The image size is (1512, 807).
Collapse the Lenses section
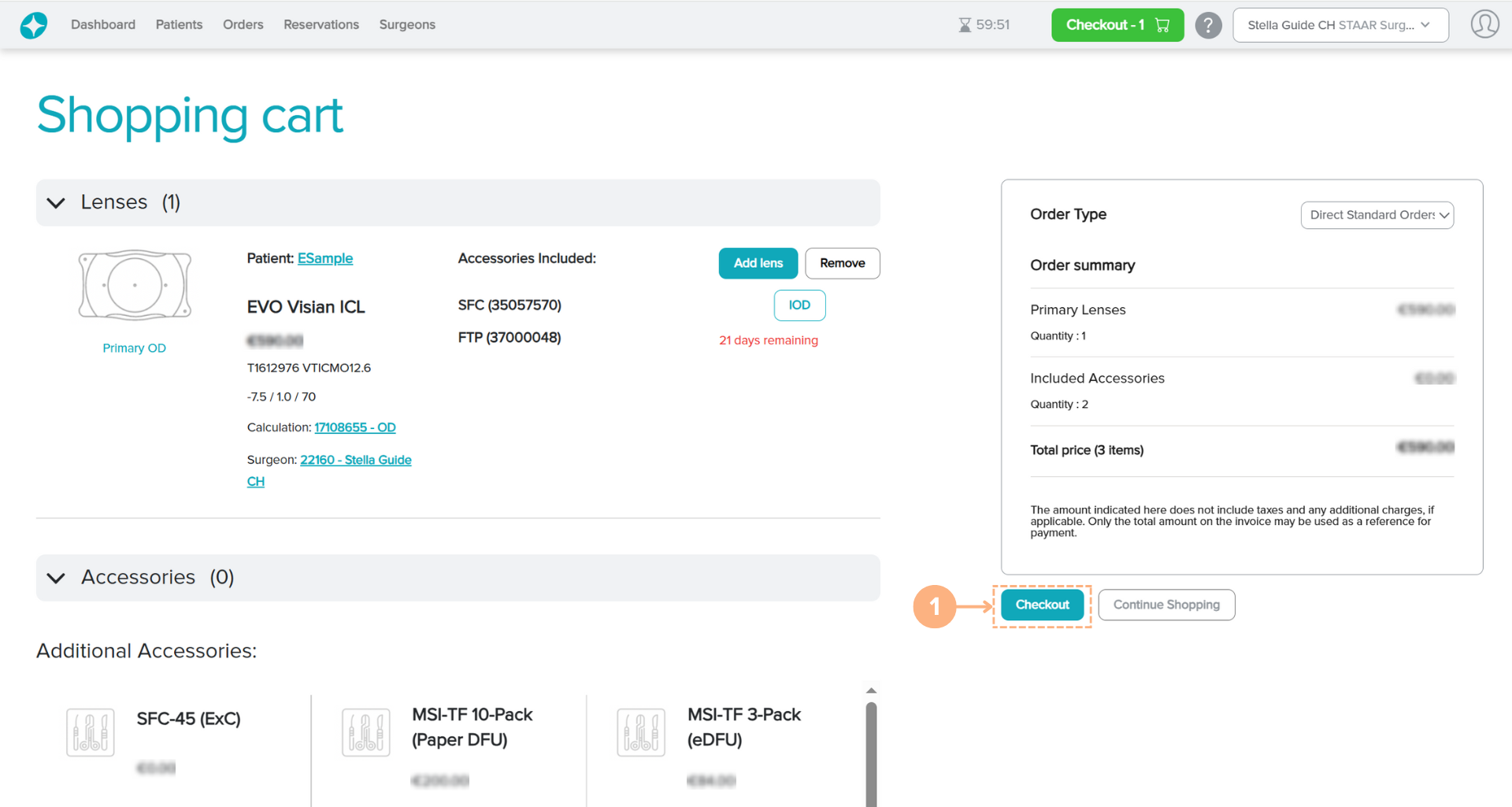pyautogui.click(x=56, y=203)
